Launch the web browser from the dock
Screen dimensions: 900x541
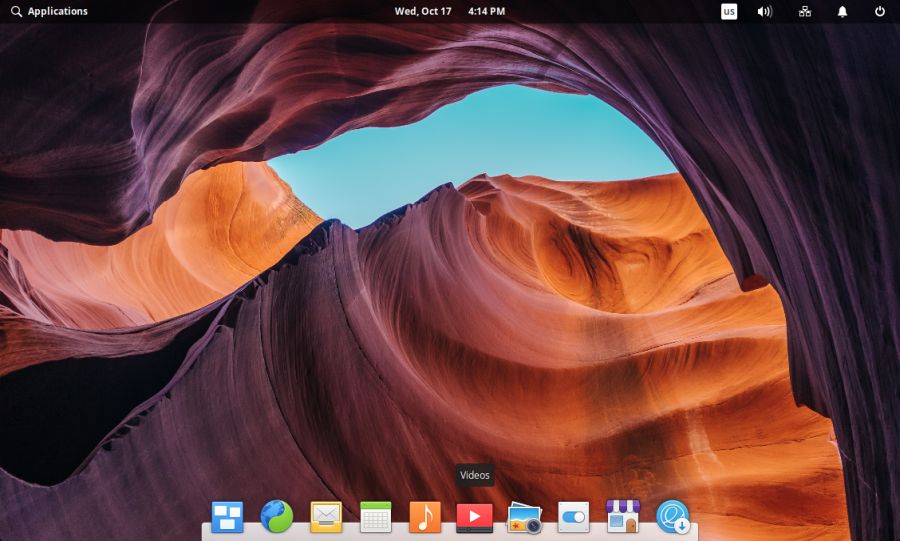pyautogui.click(x=277, y=516)
